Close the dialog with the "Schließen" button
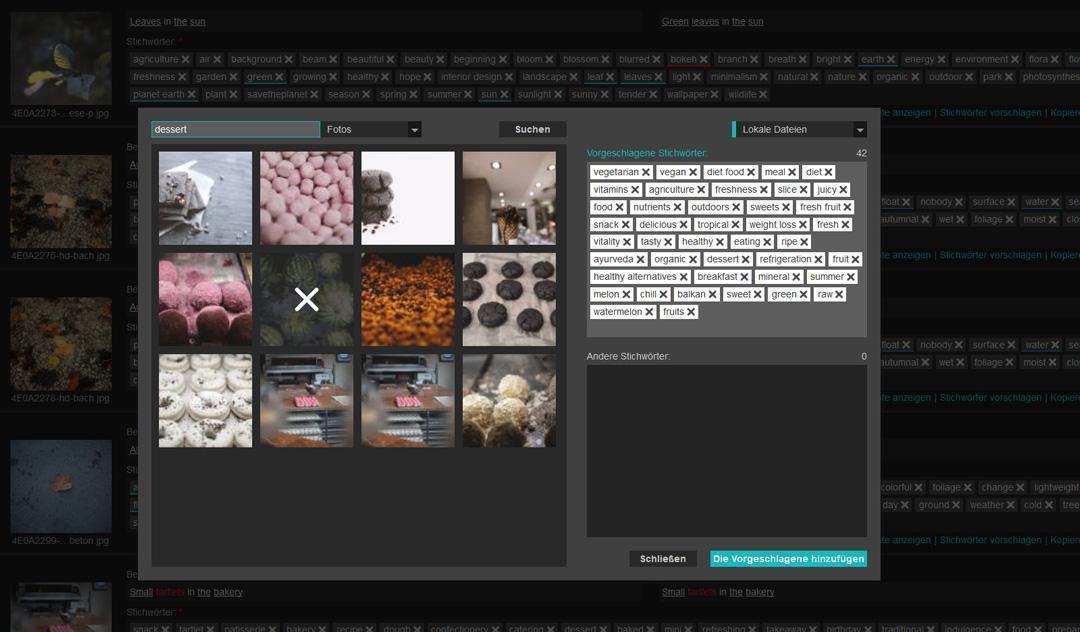1080x632 pixels. [663, 558]
